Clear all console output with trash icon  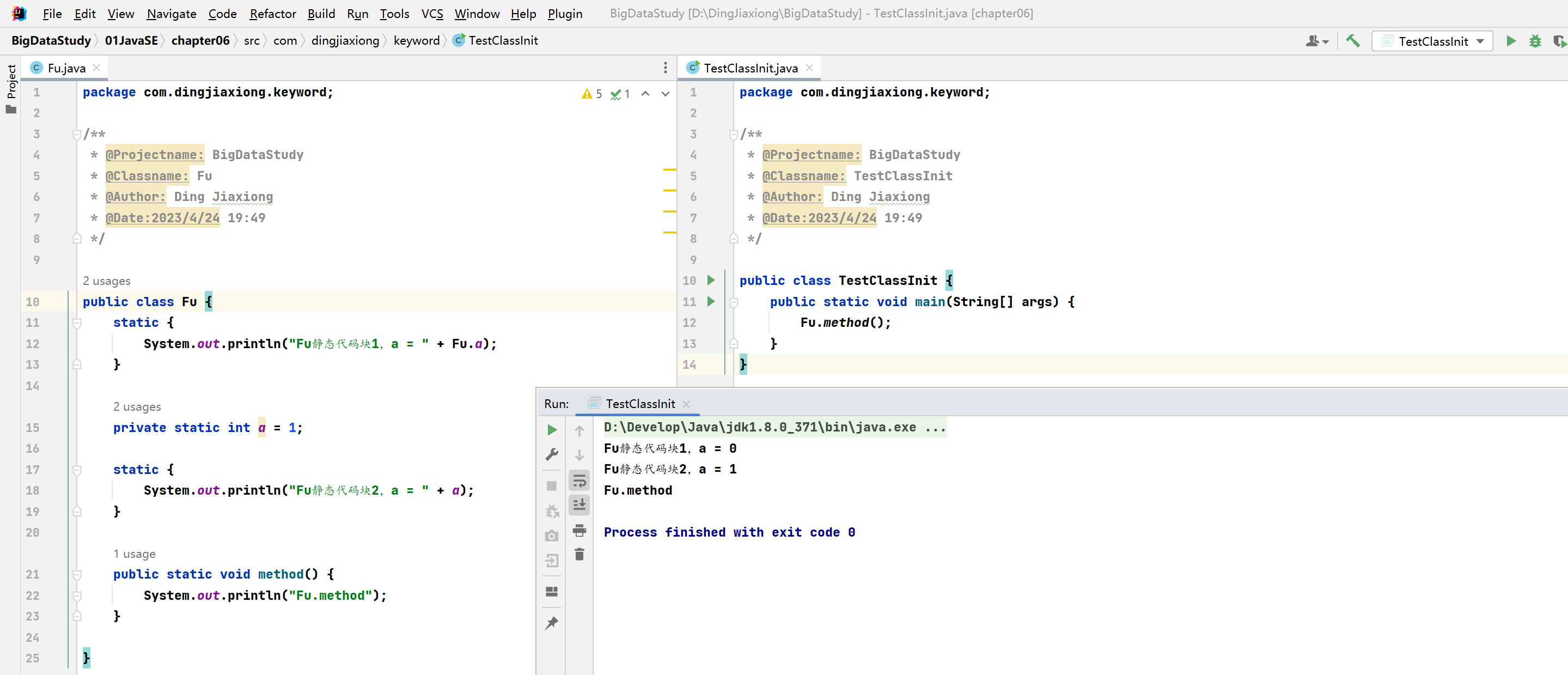[579, 555]
